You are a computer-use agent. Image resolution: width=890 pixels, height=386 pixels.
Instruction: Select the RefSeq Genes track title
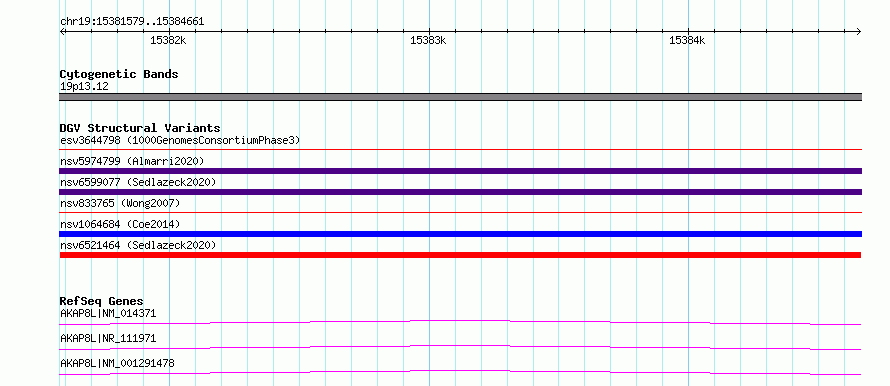pos(101,301)
